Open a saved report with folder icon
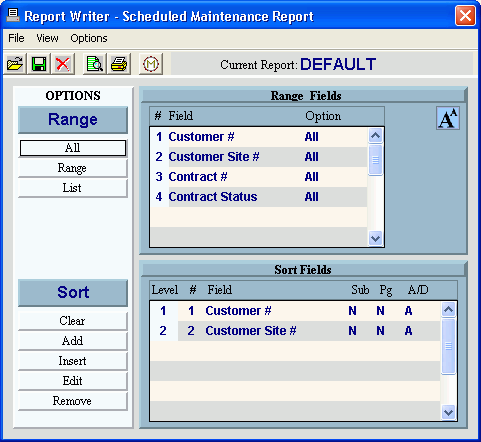This screenshot has width=481, height=442. click(x=15, y=64)
